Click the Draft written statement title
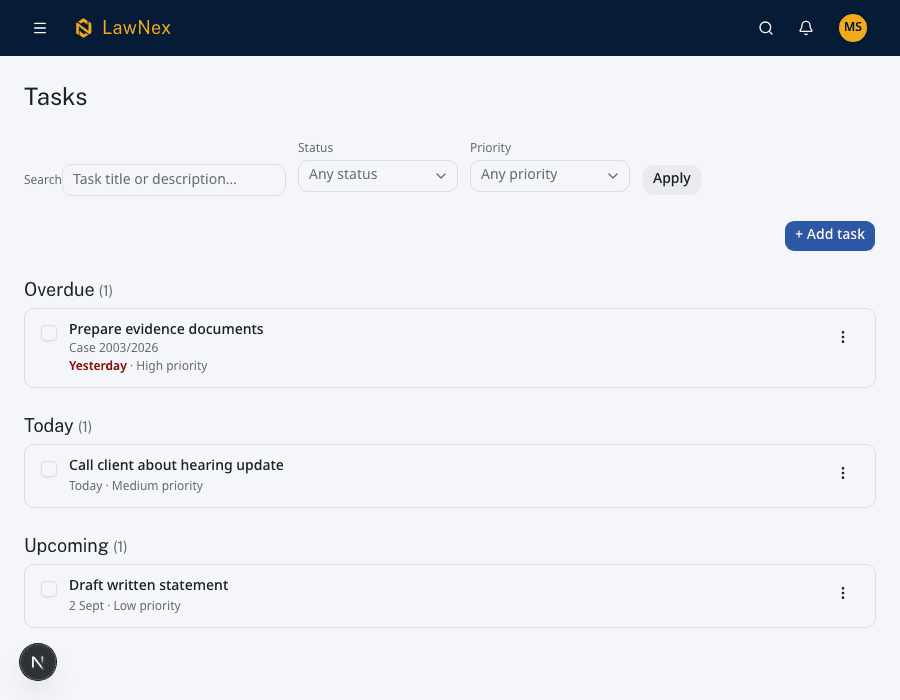This screenshot has width=900, height=700. pos(149,585)
